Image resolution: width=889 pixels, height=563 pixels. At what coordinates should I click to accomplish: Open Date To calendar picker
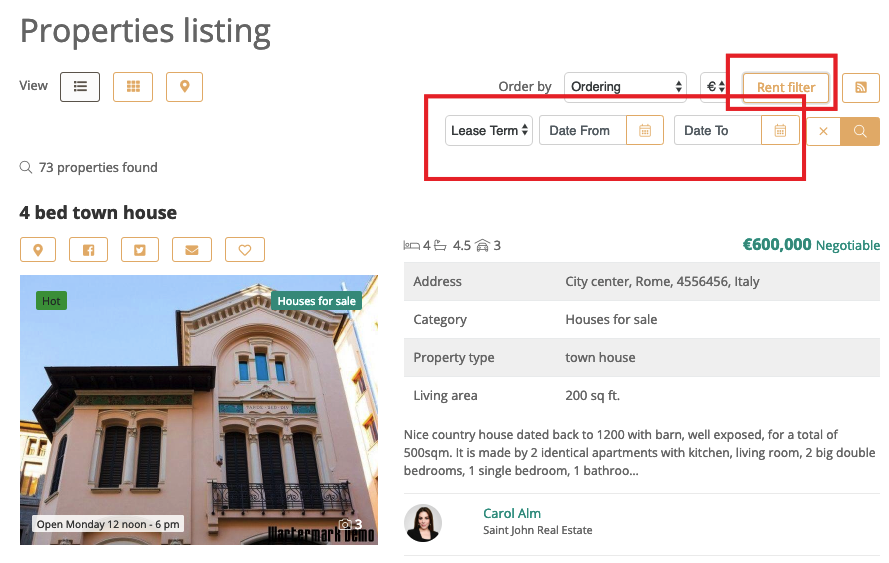click(780, 131)
